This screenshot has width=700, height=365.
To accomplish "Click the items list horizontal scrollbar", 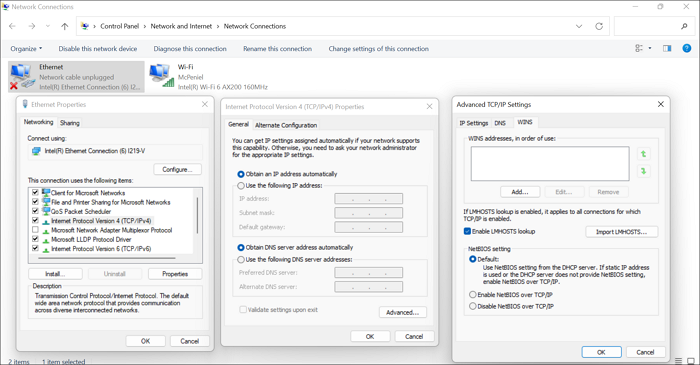I will (x=106, y=258).
